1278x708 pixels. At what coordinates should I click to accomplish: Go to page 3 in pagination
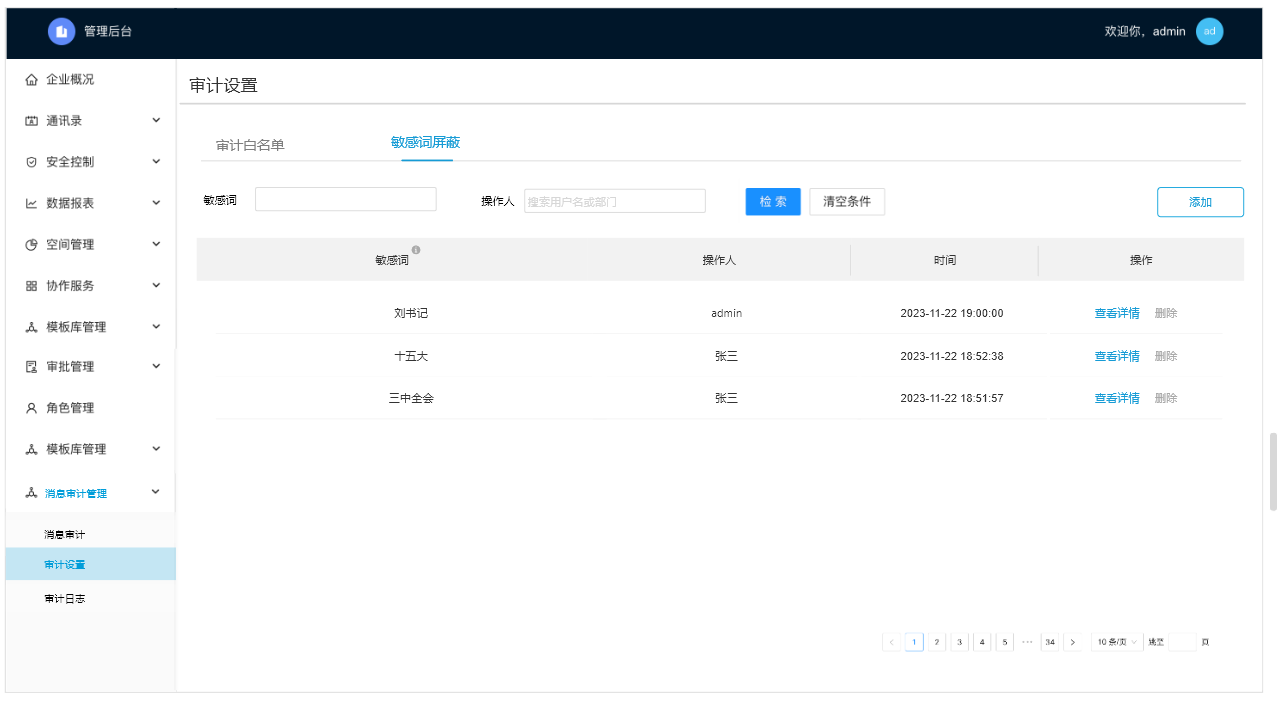coord(959,642)
